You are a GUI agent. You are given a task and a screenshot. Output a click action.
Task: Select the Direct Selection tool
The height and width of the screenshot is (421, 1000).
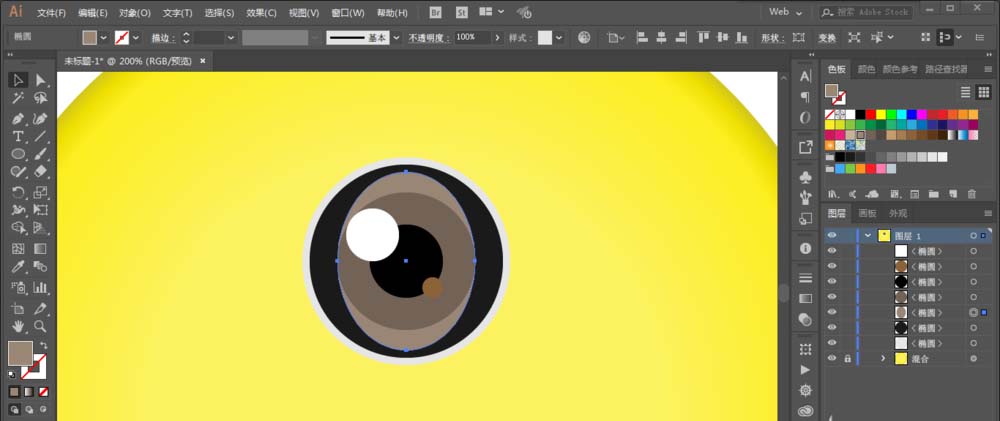[41, 80]
